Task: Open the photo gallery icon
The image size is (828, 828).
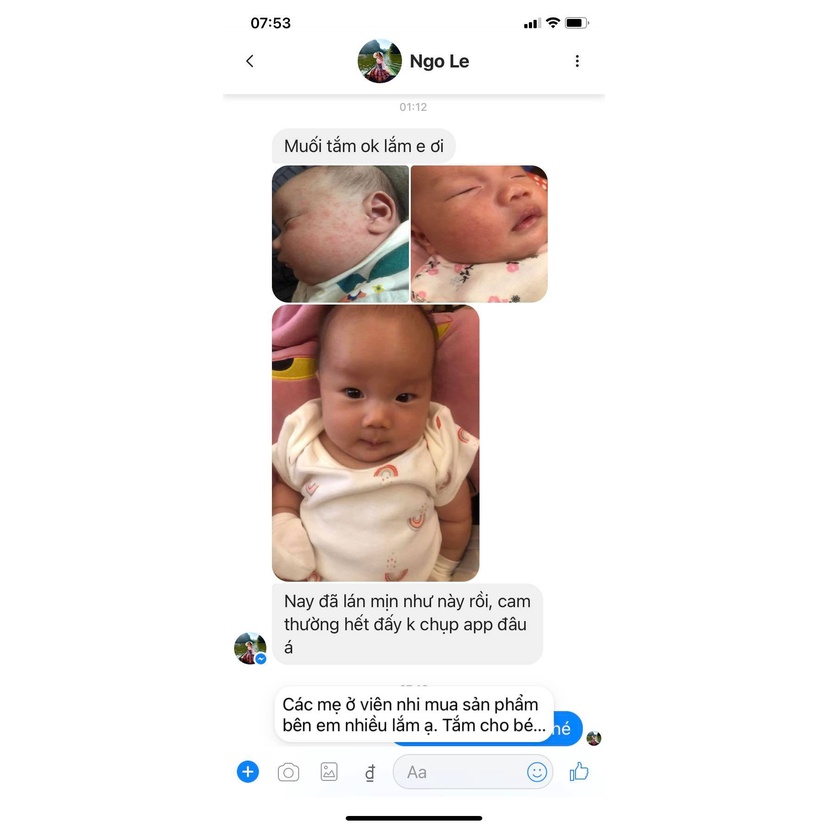Action: (329, 771)
